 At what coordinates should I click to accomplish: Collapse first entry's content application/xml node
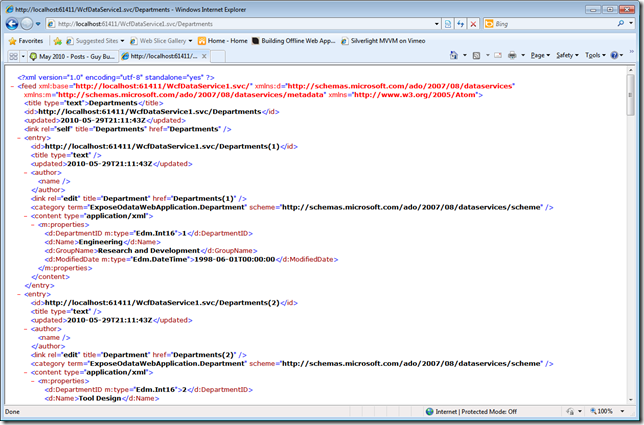point(26,216)
